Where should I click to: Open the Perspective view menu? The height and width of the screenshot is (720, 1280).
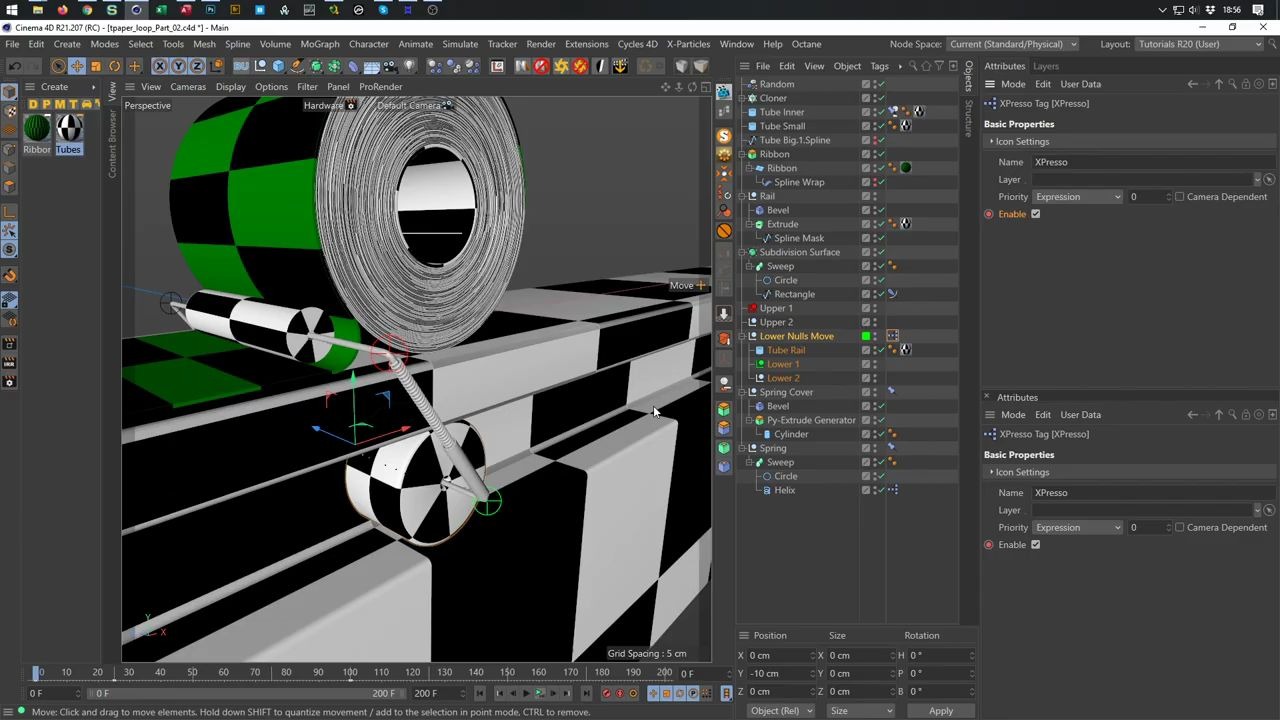[147, 105]
